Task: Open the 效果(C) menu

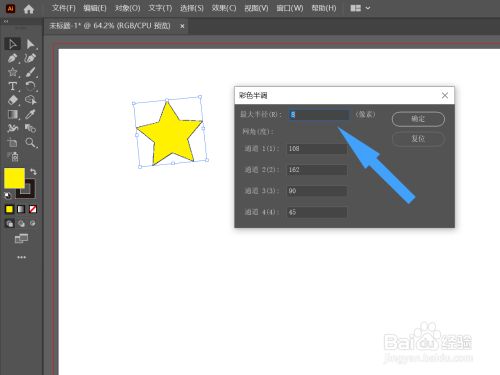Action: click(224, 8)
